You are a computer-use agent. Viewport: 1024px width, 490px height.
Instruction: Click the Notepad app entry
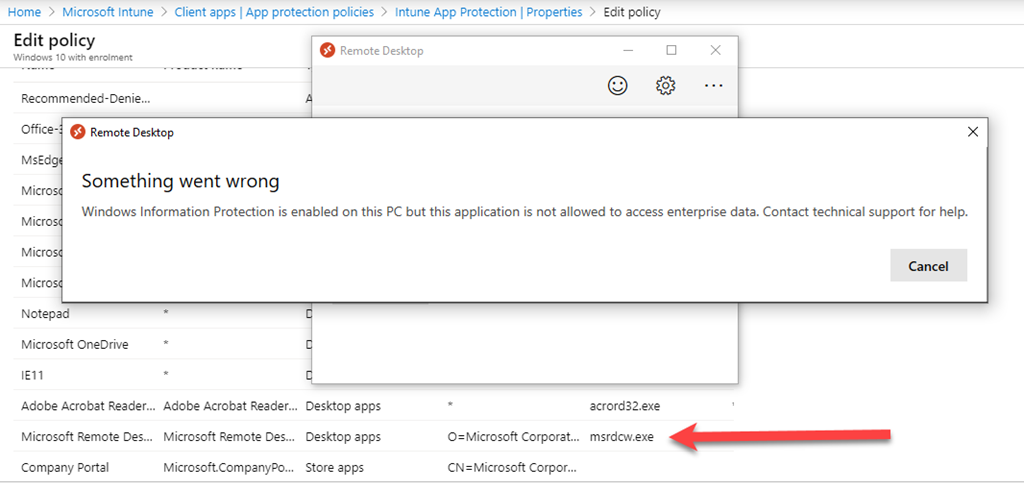tap(45, 314)
